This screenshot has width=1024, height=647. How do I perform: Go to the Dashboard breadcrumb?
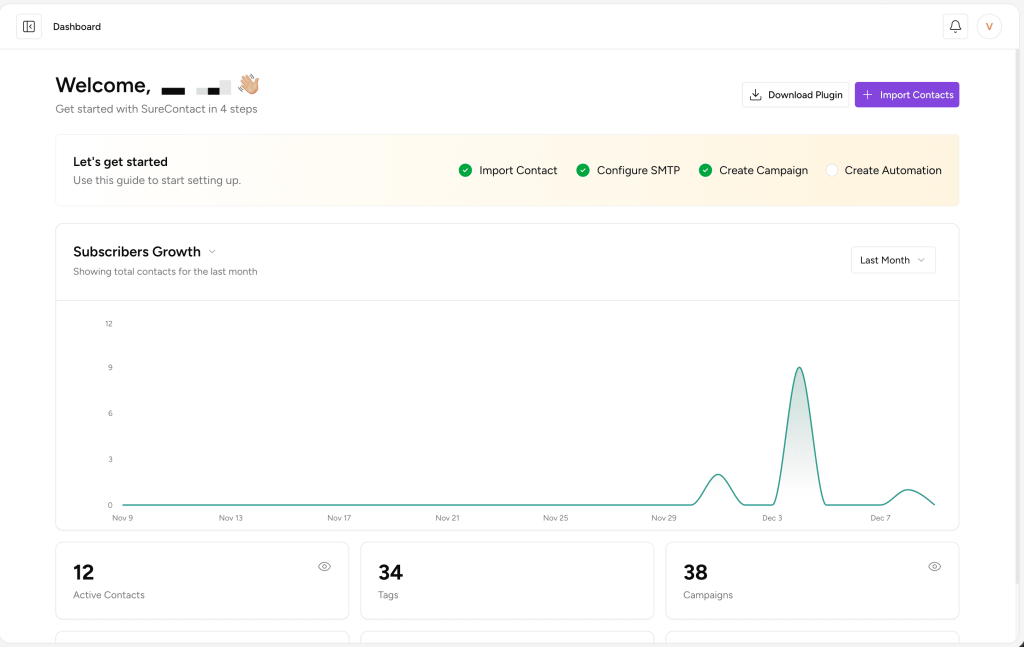click(x=77, y=27)
